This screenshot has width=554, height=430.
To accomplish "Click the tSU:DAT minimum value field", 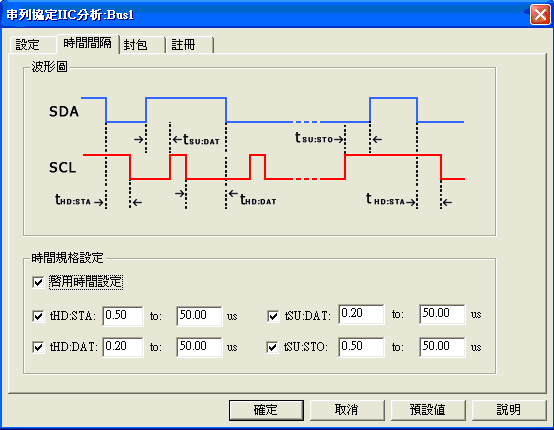I will point(361,314).
